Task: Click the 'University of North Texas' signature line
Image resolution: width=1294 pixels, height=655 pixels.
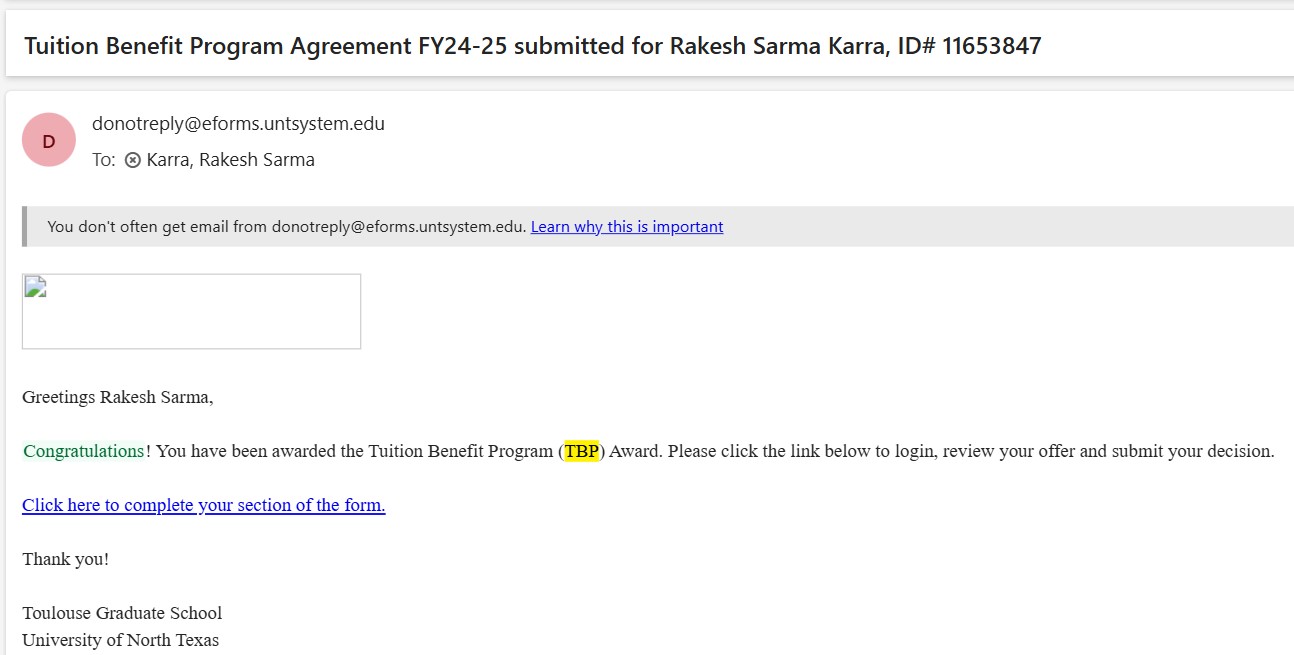Action: tap(120, 640)
